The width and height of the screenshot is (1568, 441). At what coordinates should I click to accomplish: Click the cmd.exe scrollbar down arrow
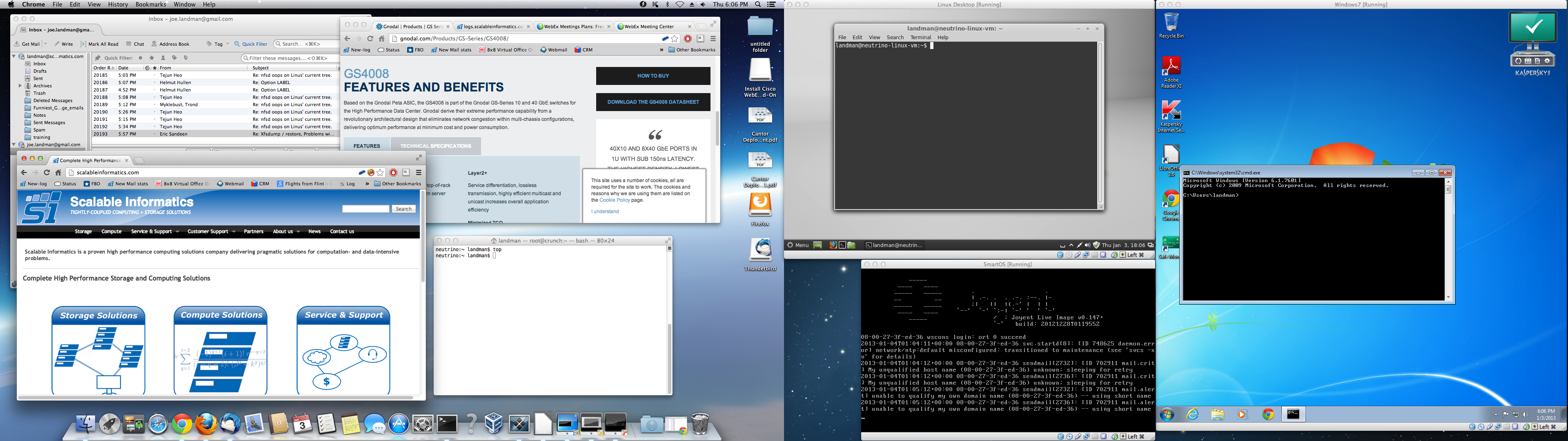click(1448, 297)
